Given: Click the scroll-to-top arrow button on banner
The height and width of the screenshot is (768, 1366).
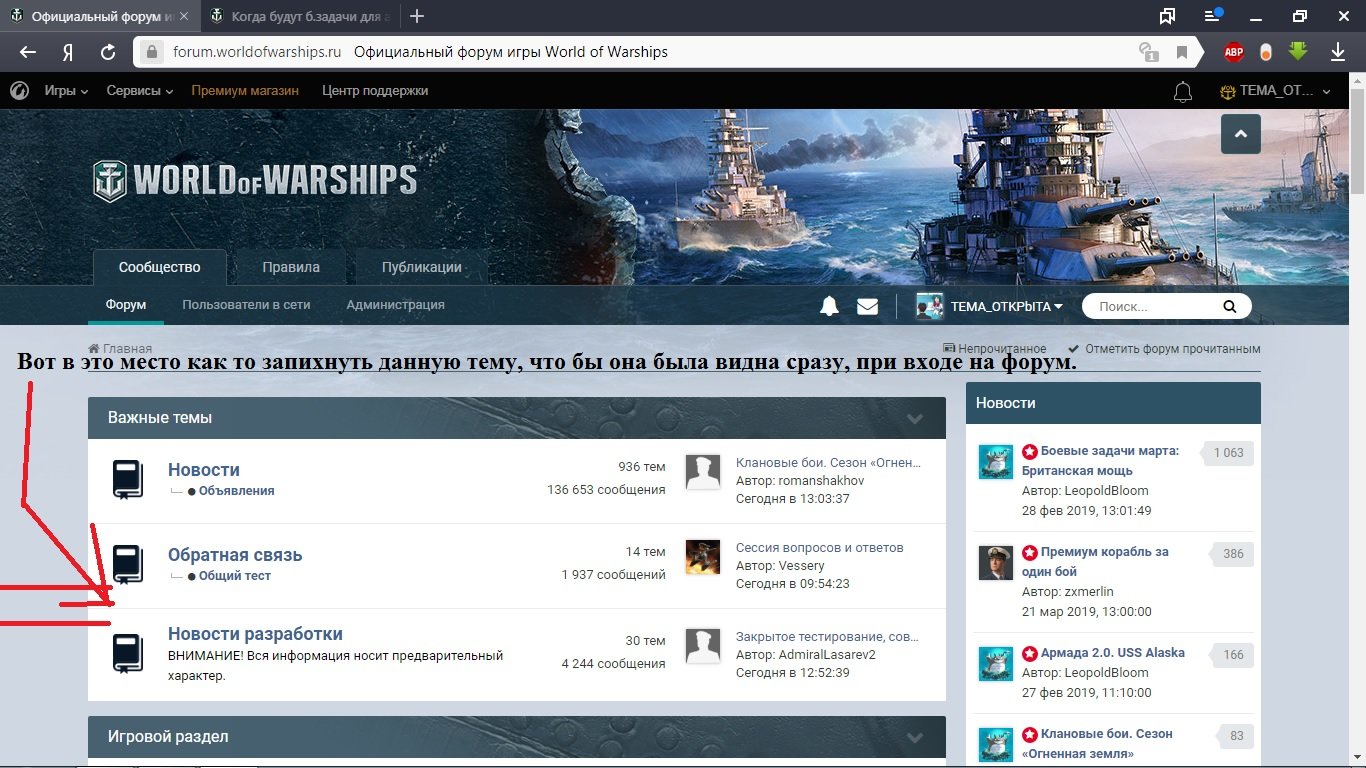Looking at the screenshot, I should [x=1240, y=134].
